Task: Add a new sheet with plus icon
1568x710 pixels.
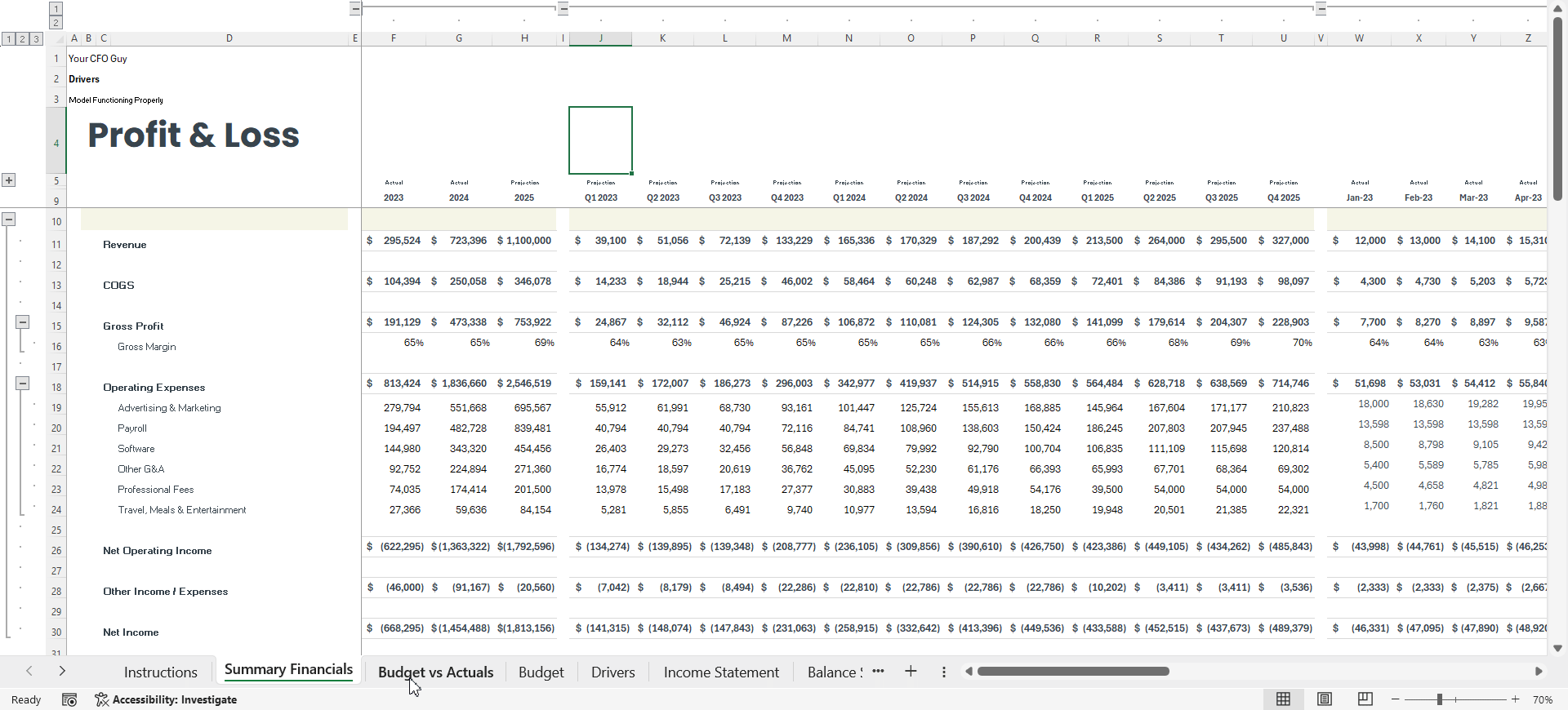Action: [911, 672]
